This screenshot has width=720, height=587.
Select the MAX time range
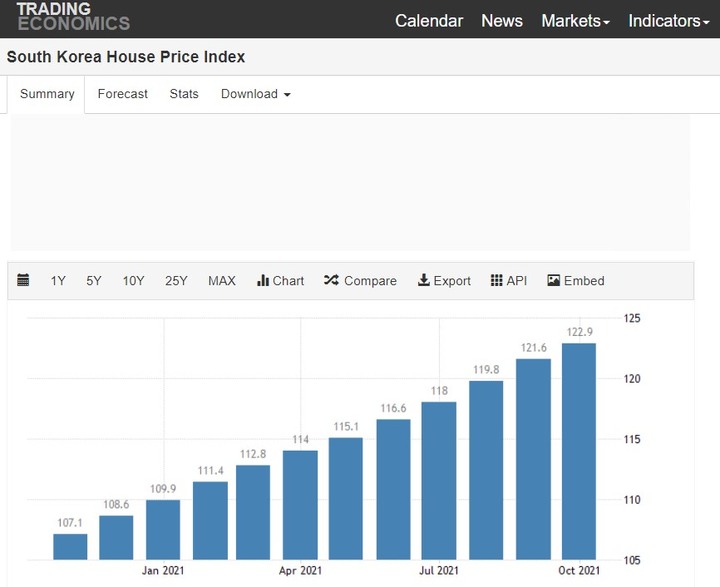[x=222, y=281]
